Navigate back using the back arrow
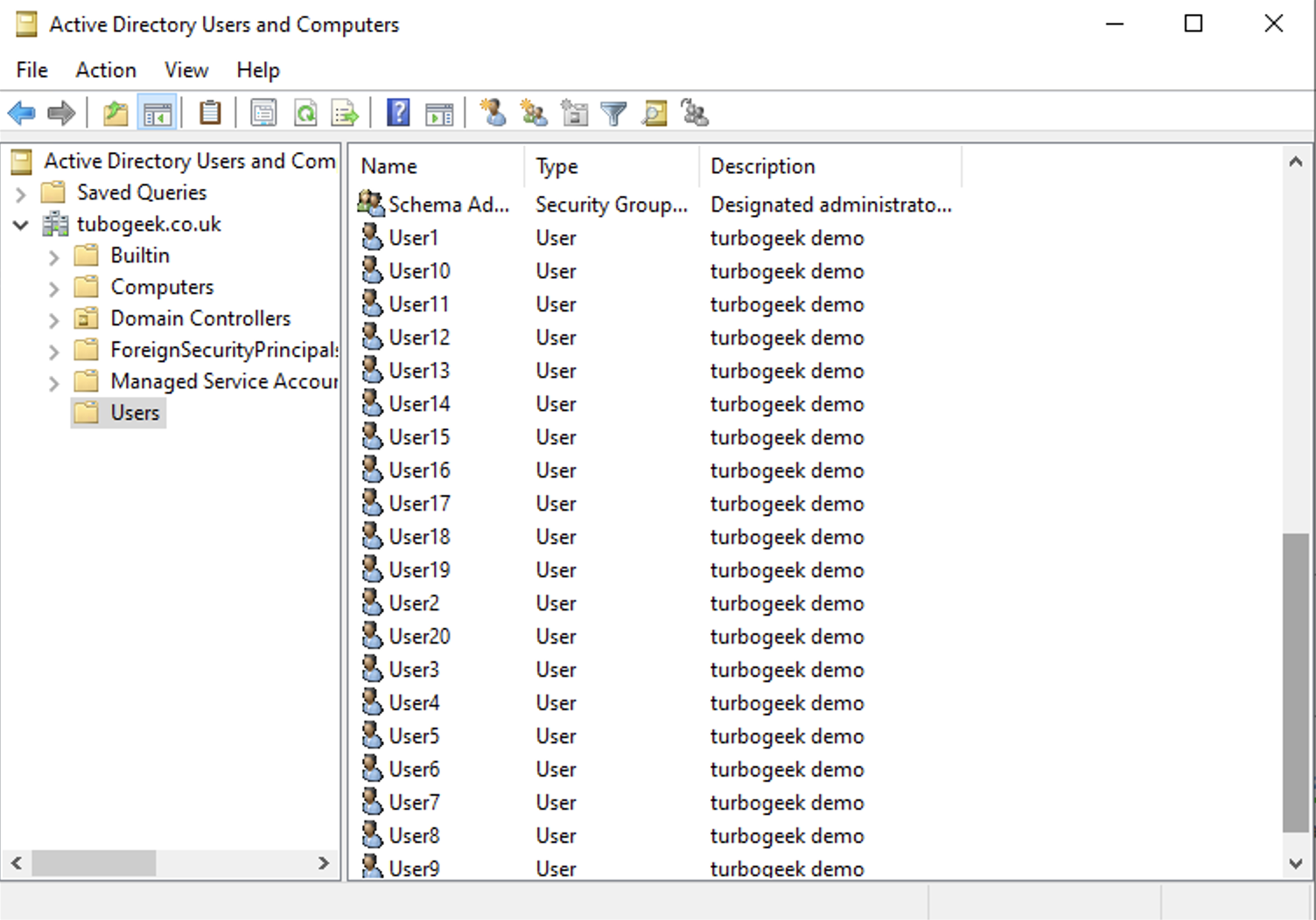1316x920 pixels. [x=21, y=112]
